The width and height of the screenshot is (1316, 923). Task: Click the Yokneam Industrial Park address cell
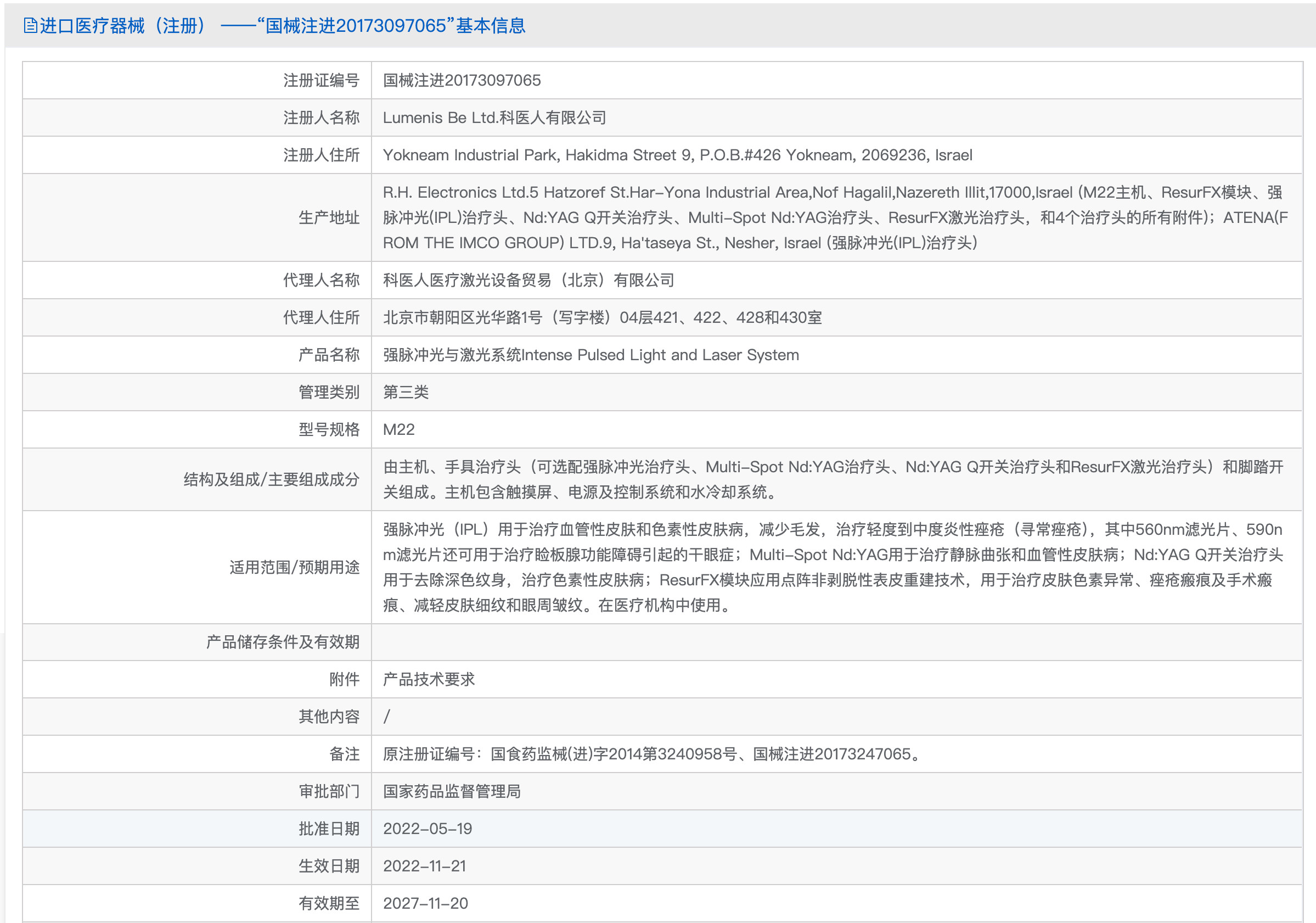point(677,155)
